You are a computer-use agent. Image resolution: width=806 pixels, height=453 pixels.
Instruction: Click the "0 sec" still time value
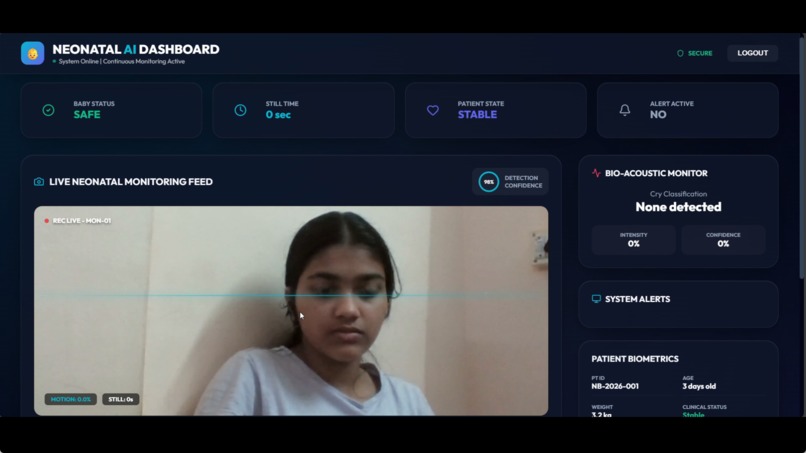pos(278,115)
